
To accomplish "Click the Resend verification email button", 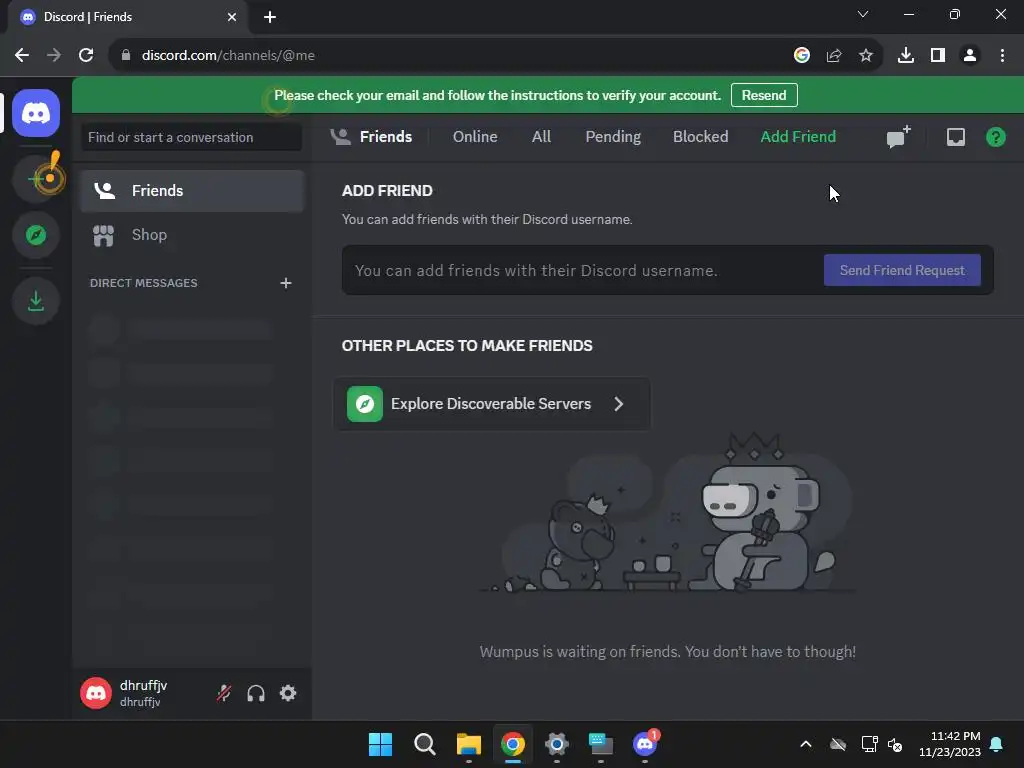I will point(763,95).
